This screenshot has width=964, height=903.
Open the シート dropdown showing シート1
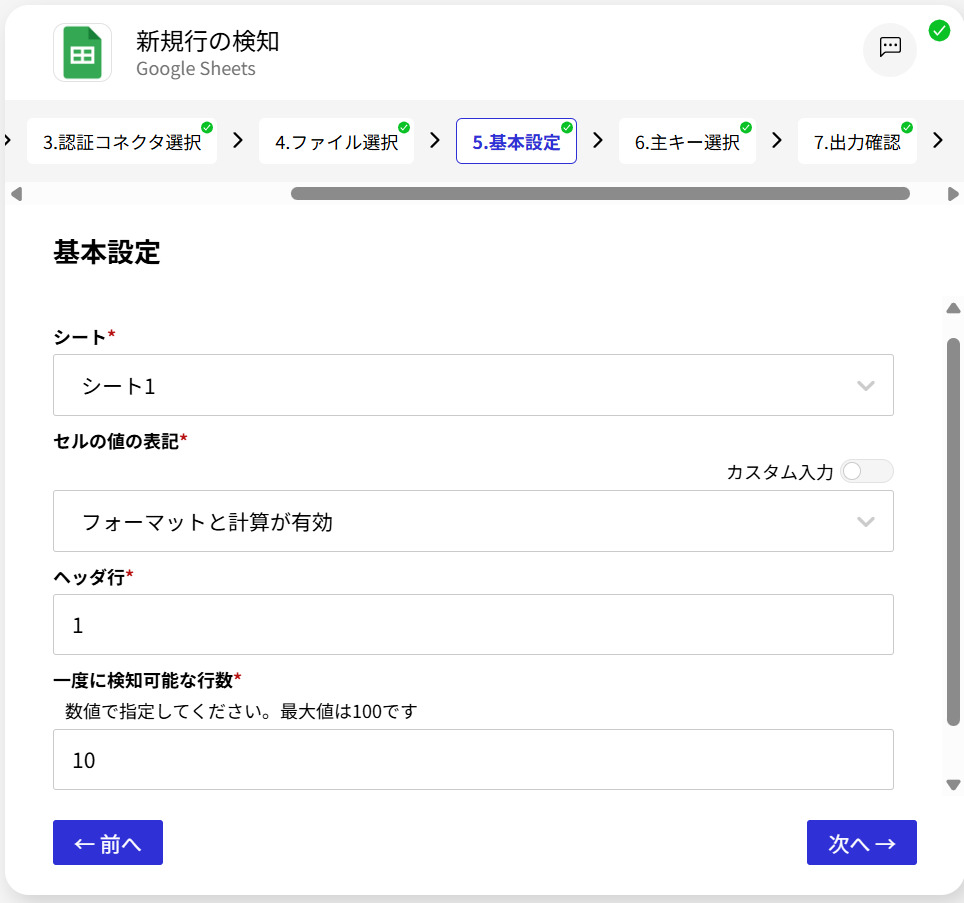click(x=473, y=385)
